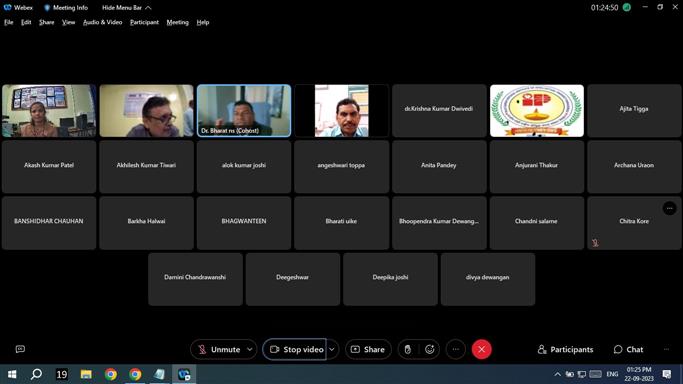
Task: Open the Audio & Video menu
Action: click(x=102, y=22)
